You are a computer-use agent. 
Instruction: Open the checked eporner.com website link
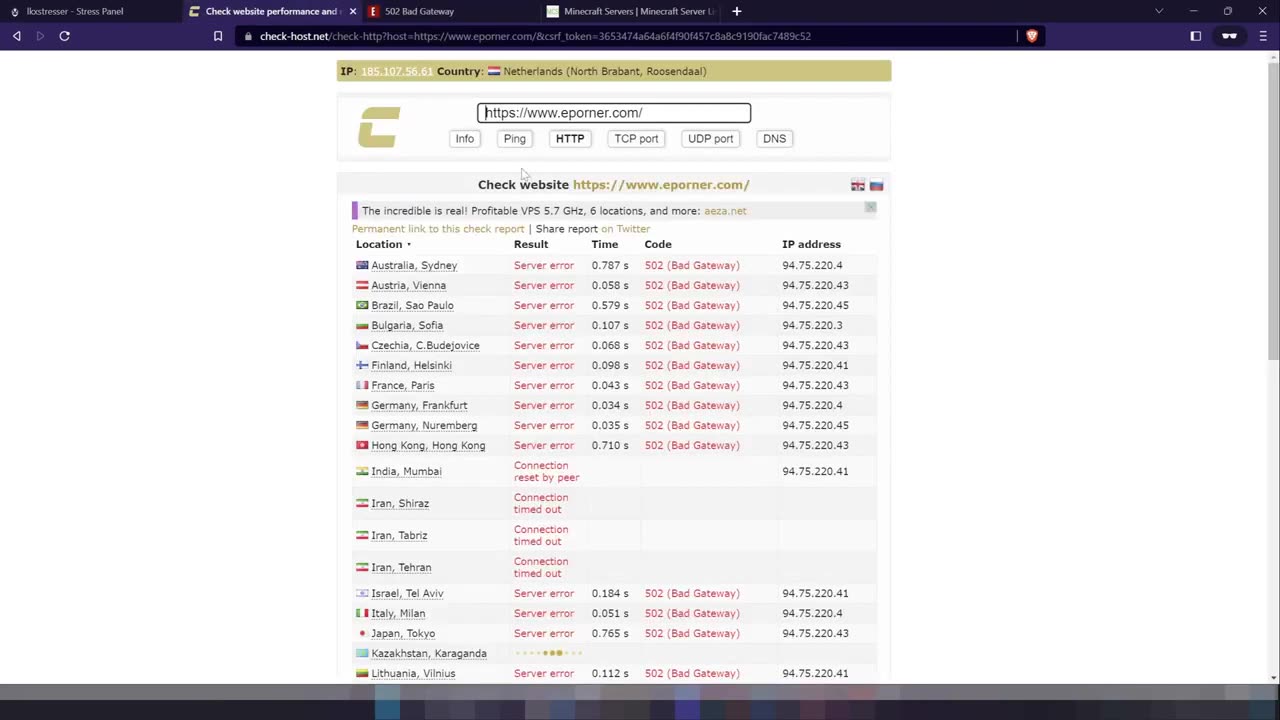[x=661, y=185]
